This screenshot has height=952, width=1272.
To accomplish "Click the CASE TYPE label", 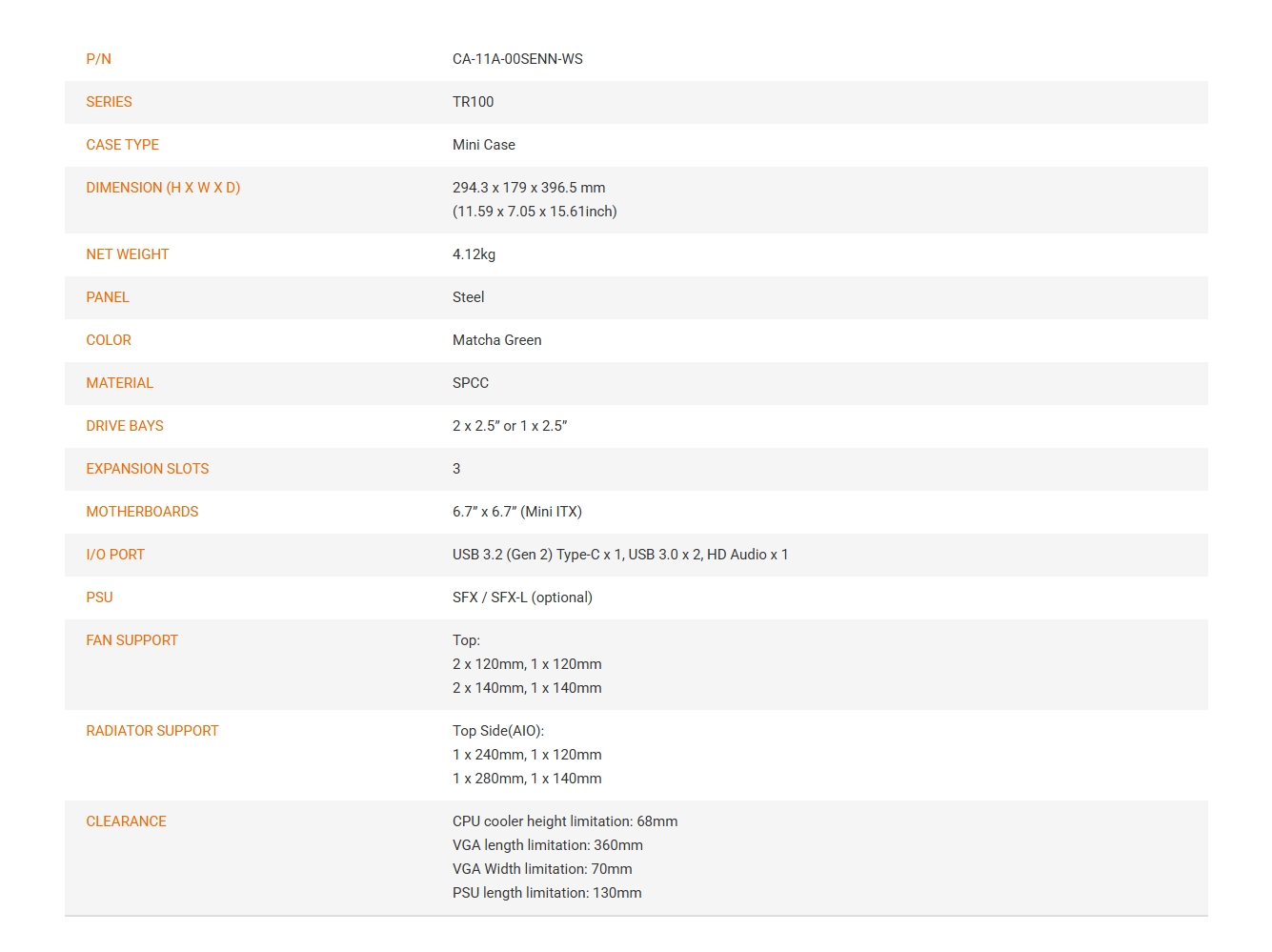I will click(122, 145).
